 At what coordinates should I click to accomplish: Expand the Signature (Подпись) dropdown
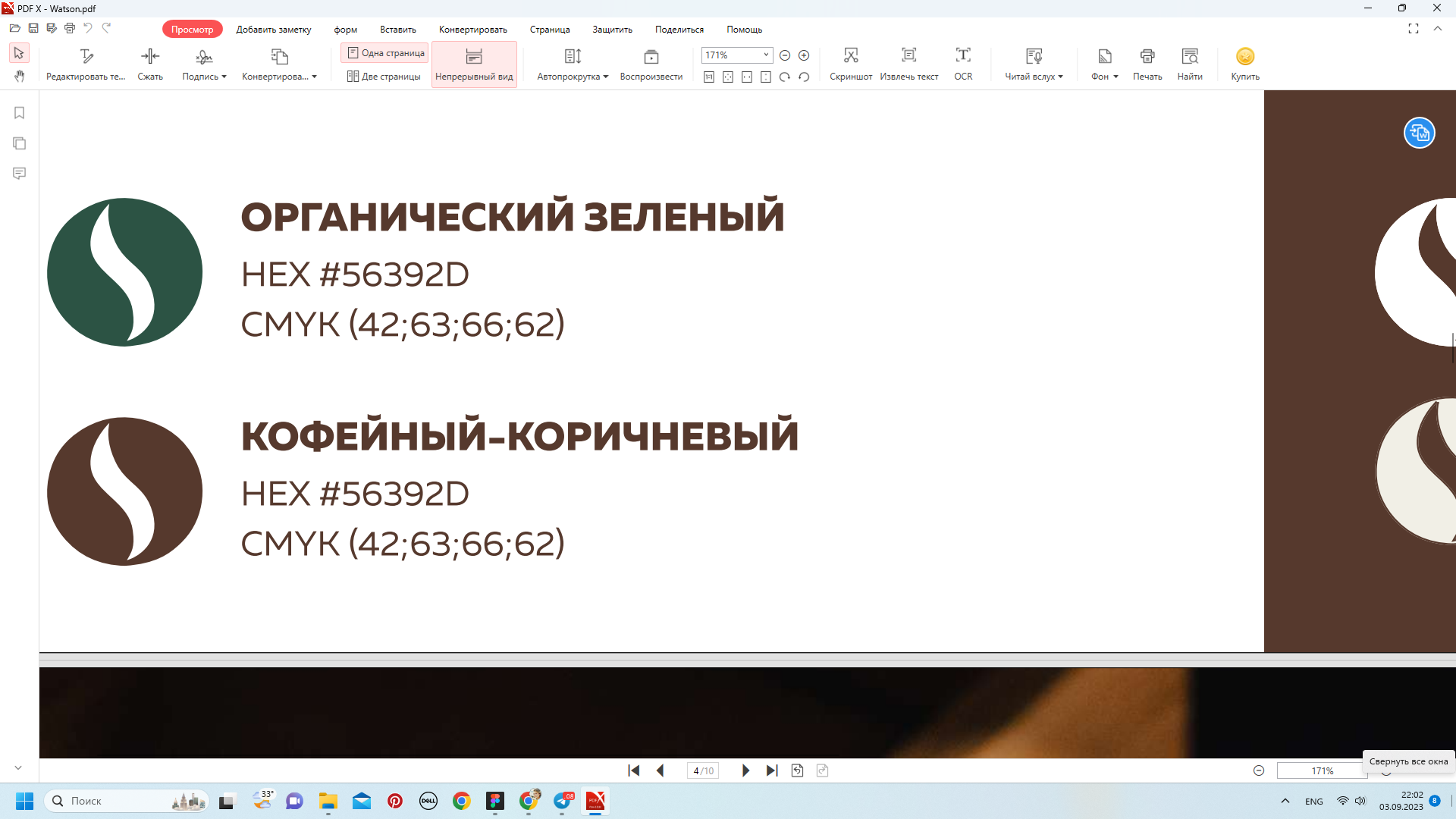(224, 77)
